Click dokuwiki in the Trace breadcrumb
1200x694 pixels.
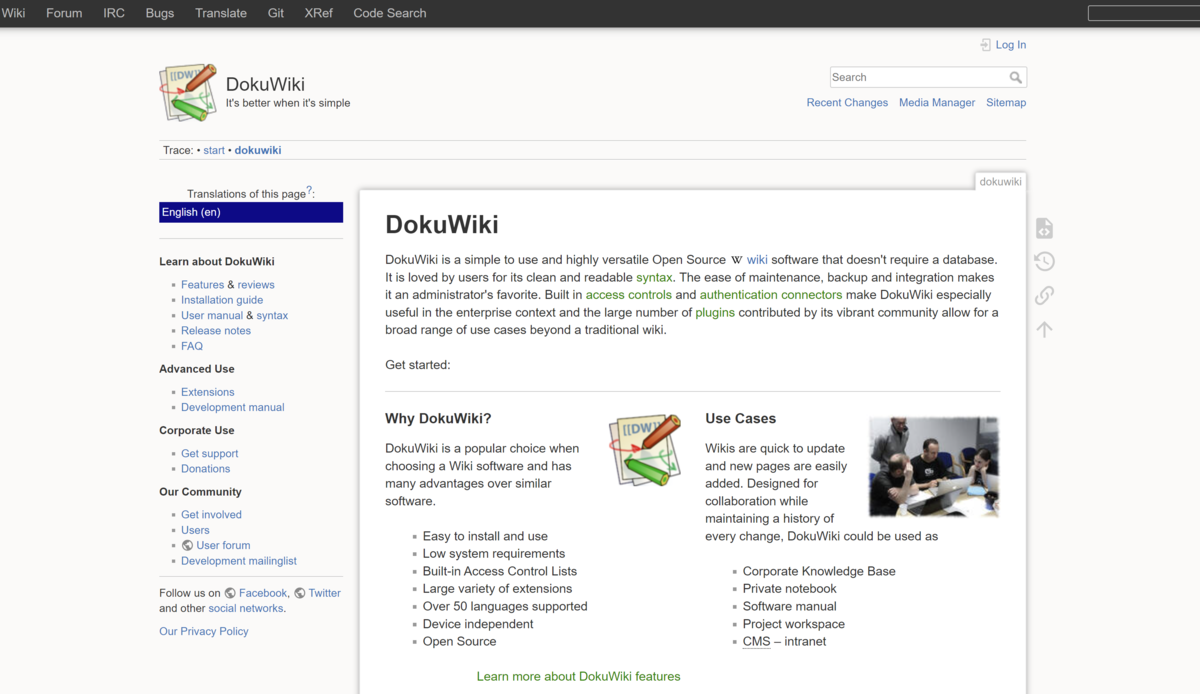pyautogui.click(x=258, y=150)
